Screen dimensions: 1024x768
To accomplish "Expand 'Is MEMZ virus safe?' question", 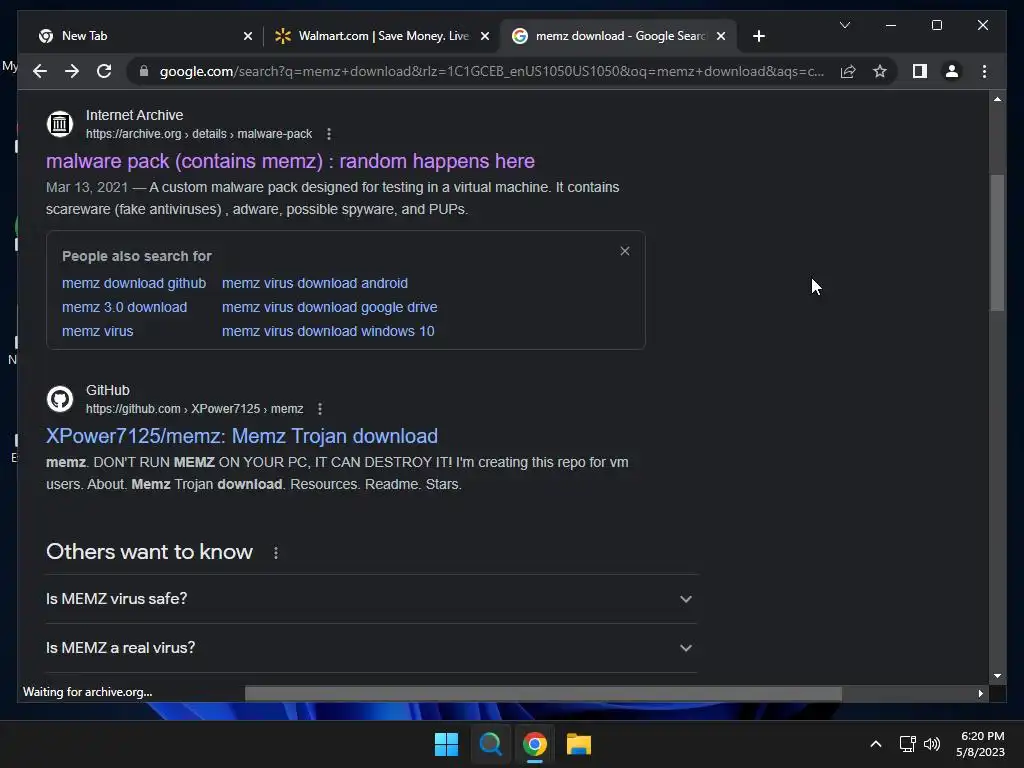I will [x=371, y=599].
